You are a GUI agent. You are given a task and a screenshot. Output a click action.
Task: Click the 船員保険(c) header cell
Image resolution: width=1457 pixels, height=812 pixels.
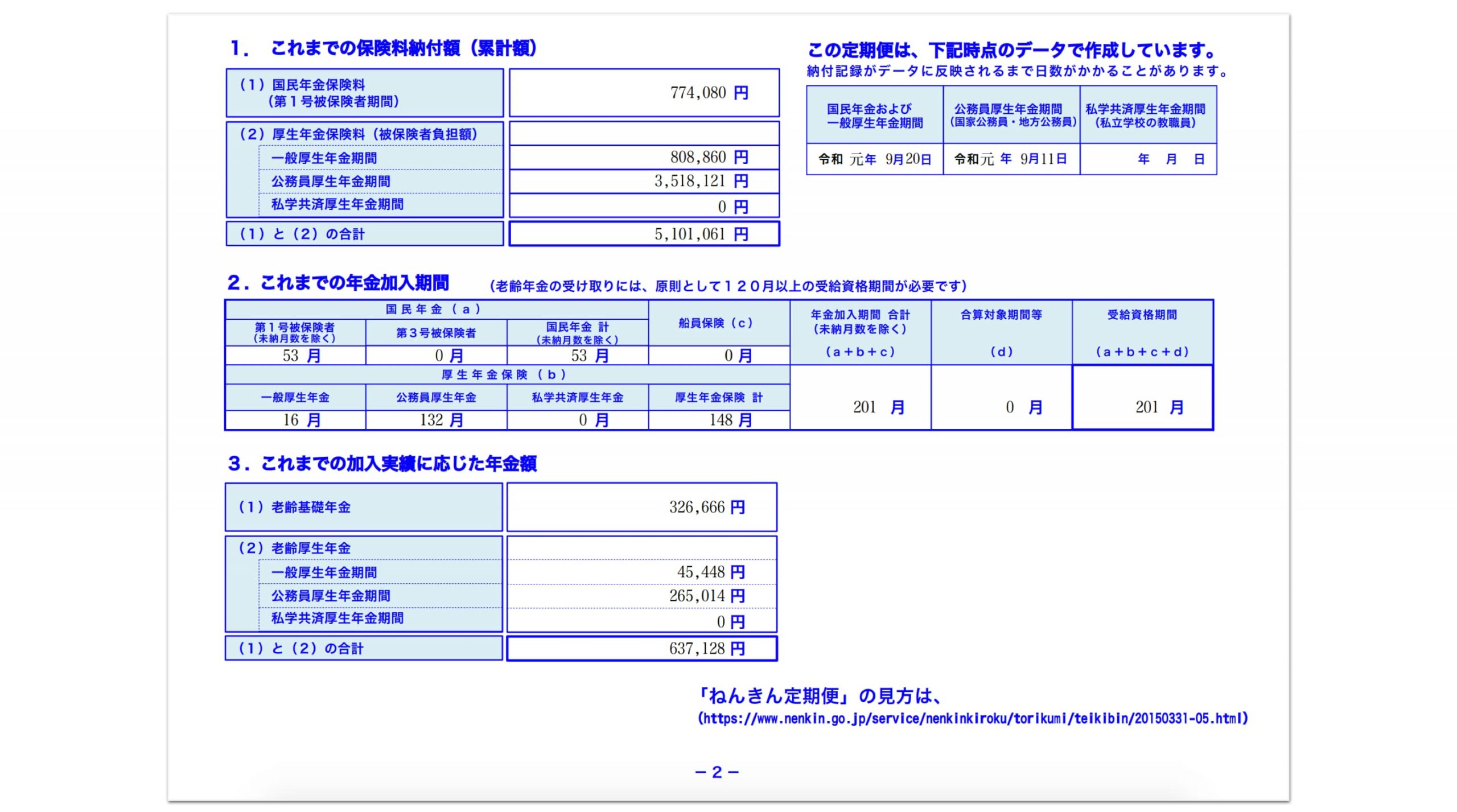pos(719,323)
